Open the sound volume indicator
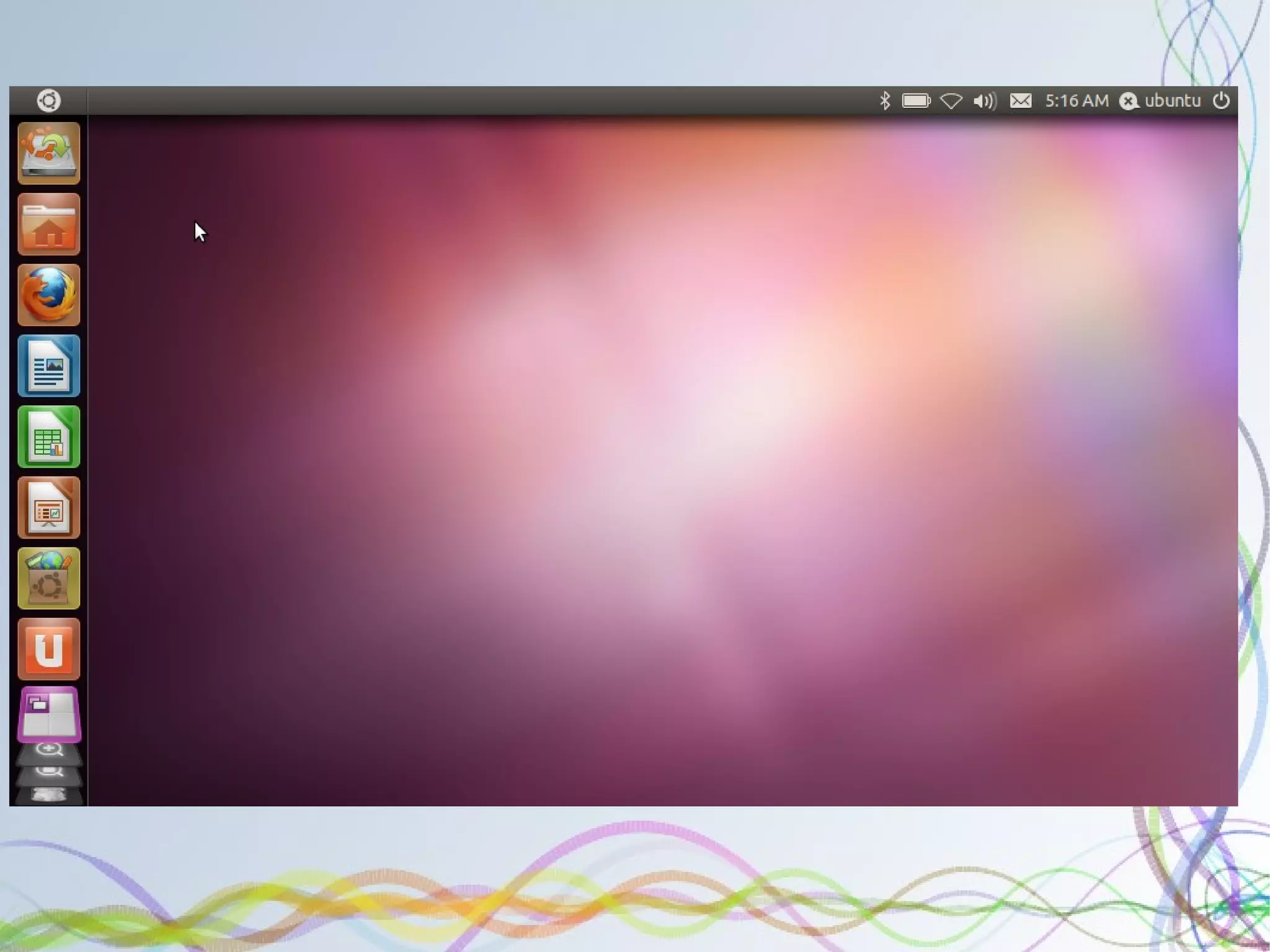 [985, 100]
